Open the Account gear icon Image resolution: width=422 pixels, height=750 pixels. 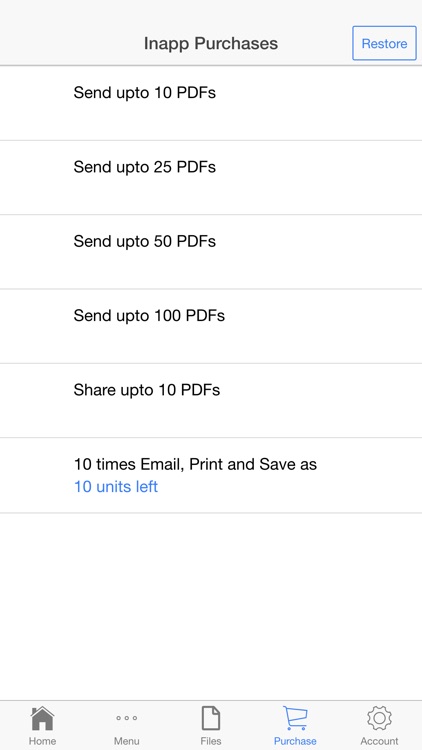coord(379,718)
